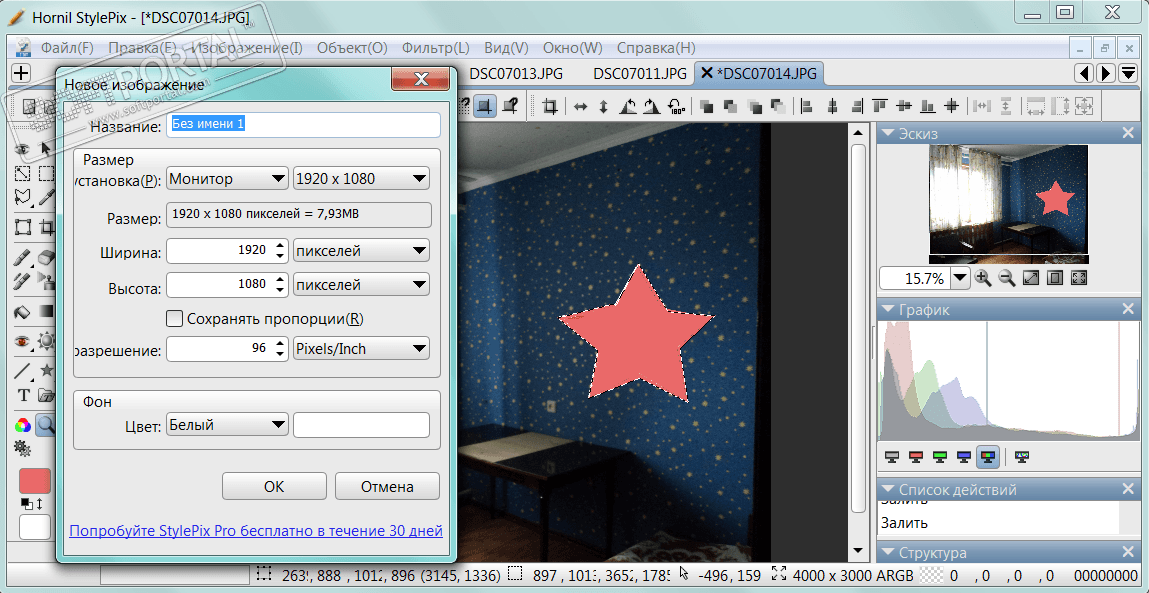The width and height of the screenshot is (1149, 593).
Task: Select the Crop icon in top toolbar
Action: [x=550, y=107]
